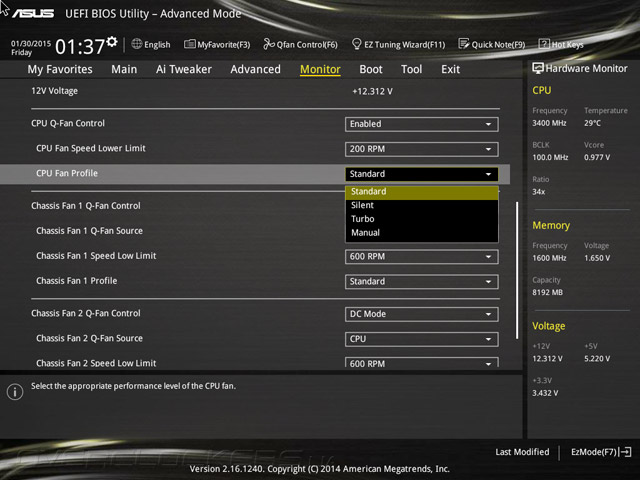Click the +12.312 V reading

click(372, 91)
